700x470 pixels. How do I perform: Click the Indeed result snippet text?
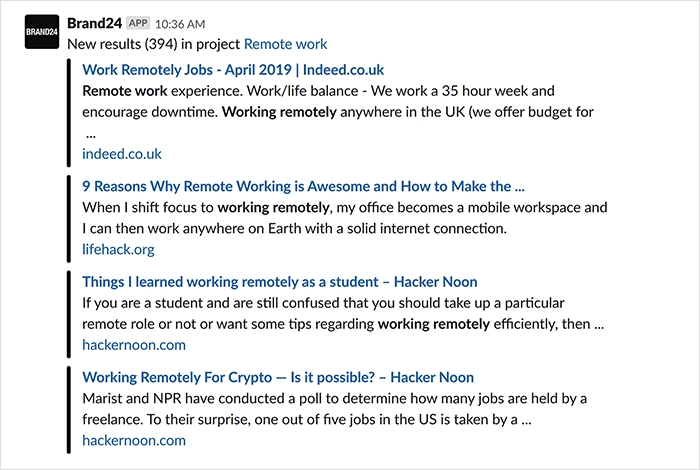click(x=338, y=112)
